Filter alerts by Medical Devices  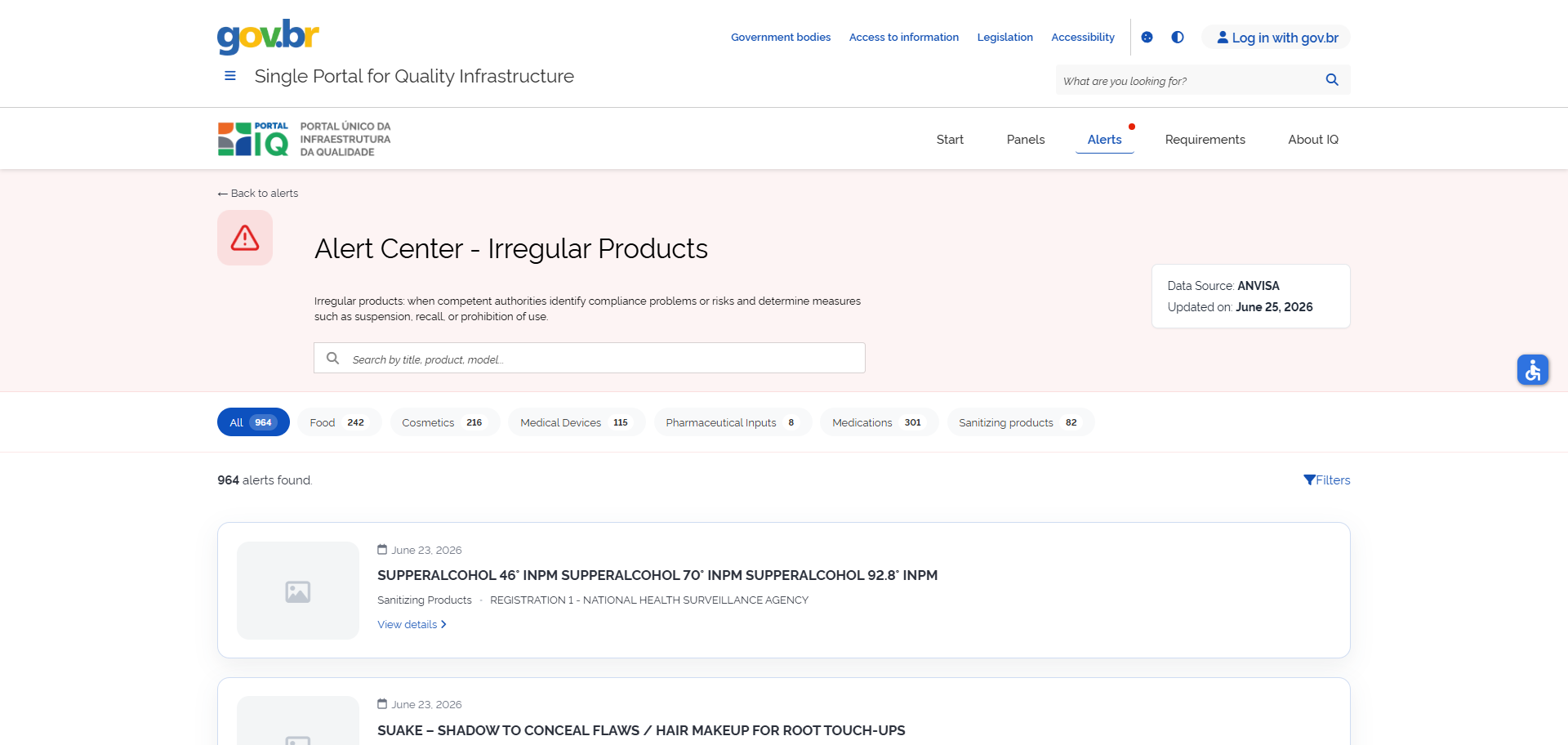(x=577, y=422)
